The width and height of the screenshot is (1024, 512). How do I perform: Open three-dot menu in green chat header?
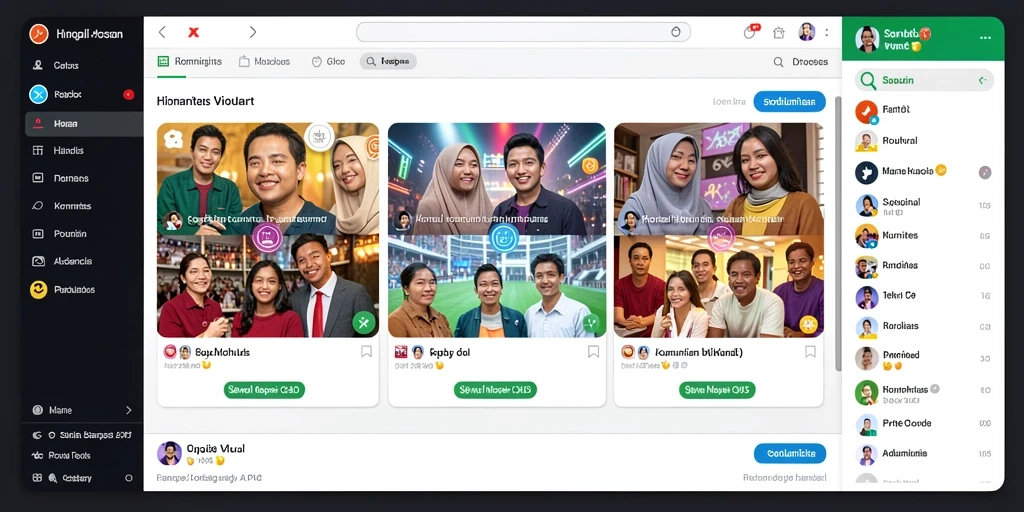(x=985, y=38)
